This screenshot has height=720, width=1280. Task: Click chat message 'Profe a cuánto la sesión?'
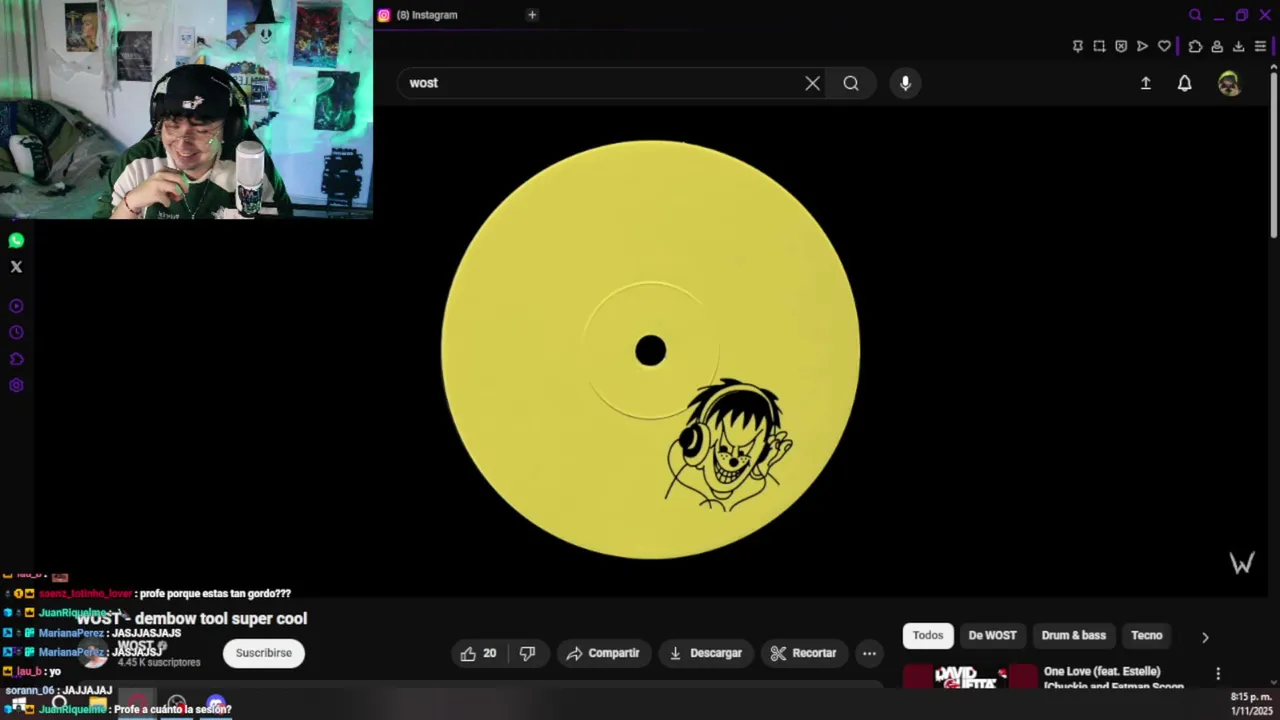[173, 709]
